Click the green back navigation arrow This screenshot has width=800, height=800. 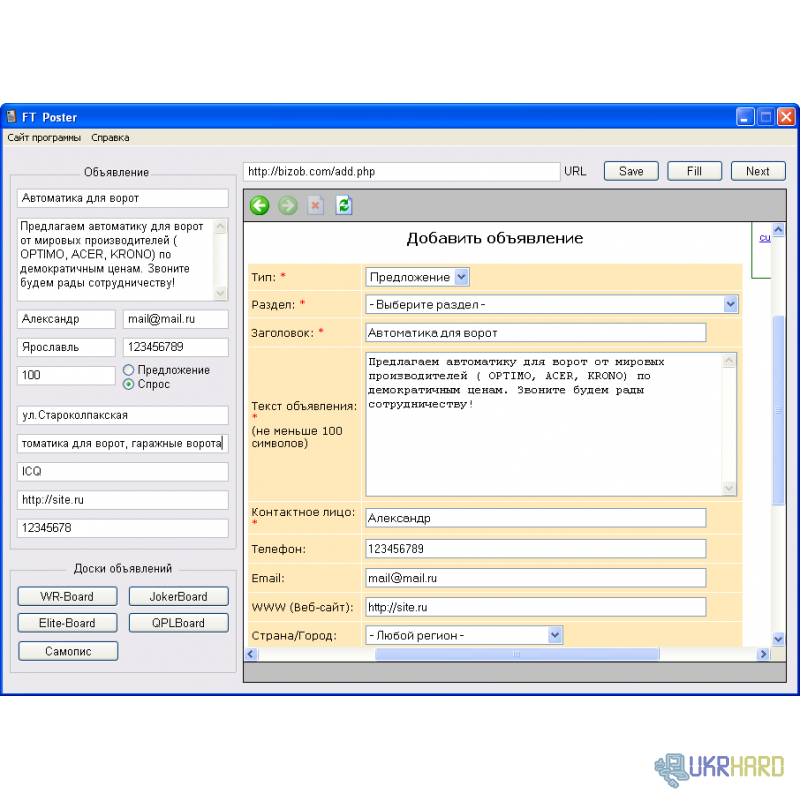coord(260,206)
